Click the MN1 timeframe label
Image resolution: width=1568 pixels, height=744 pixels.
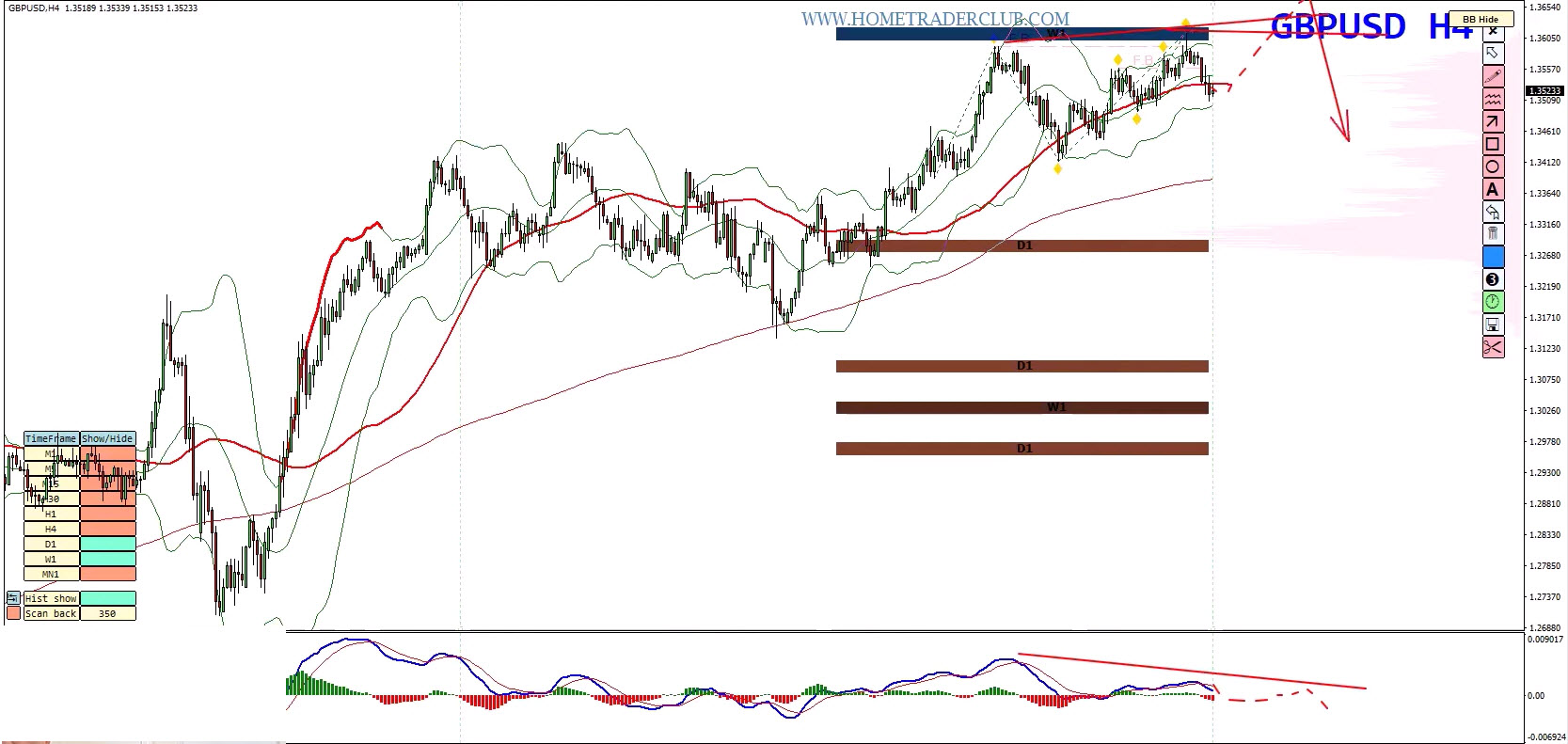(51, 574)
